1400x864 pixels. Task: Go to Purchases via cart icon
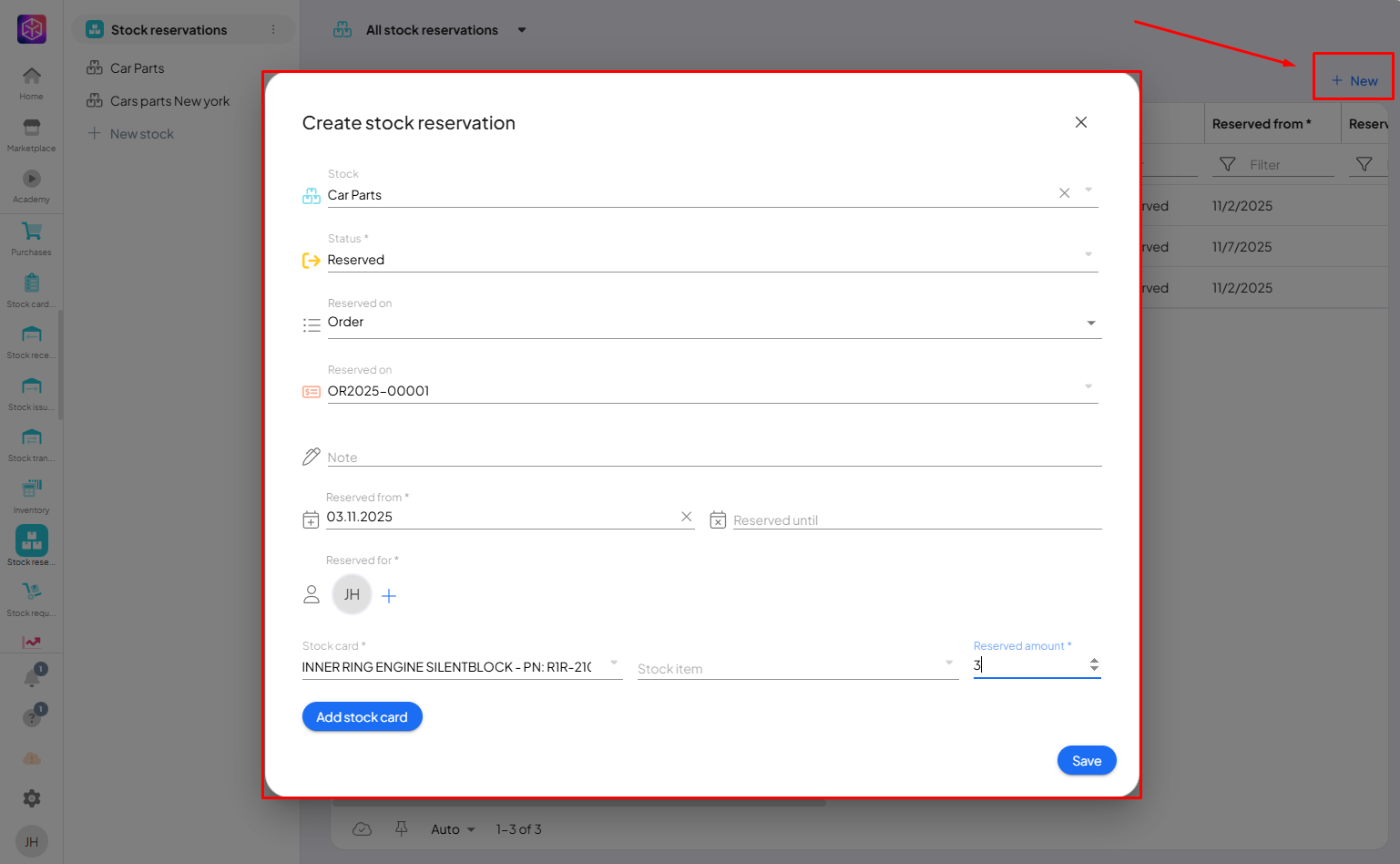point(32,237)
